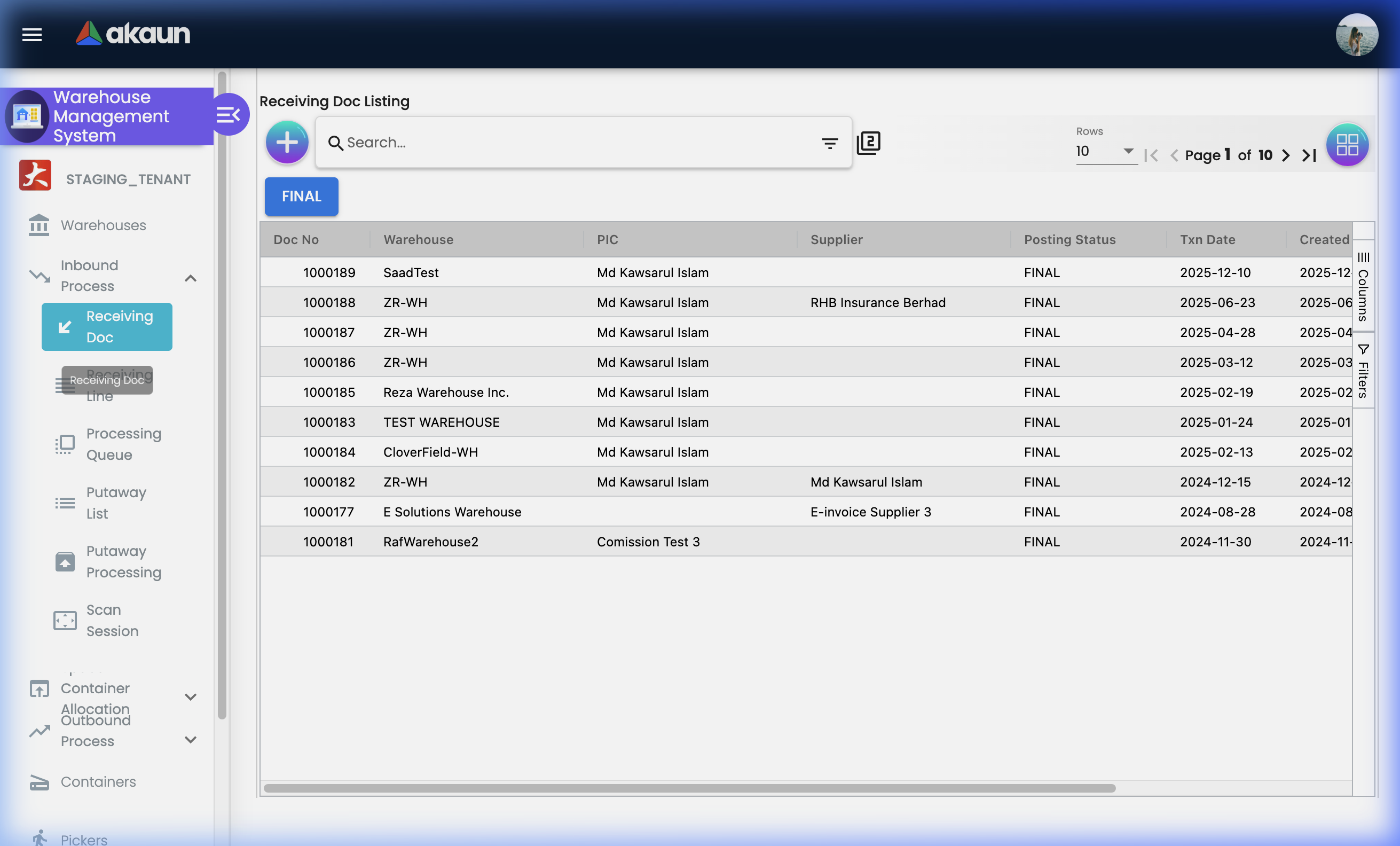The width and height of the screenshot is (1400, 846).
Task: Open the Processing Queue sidebar icon
Action: click(x=65, y=444)
